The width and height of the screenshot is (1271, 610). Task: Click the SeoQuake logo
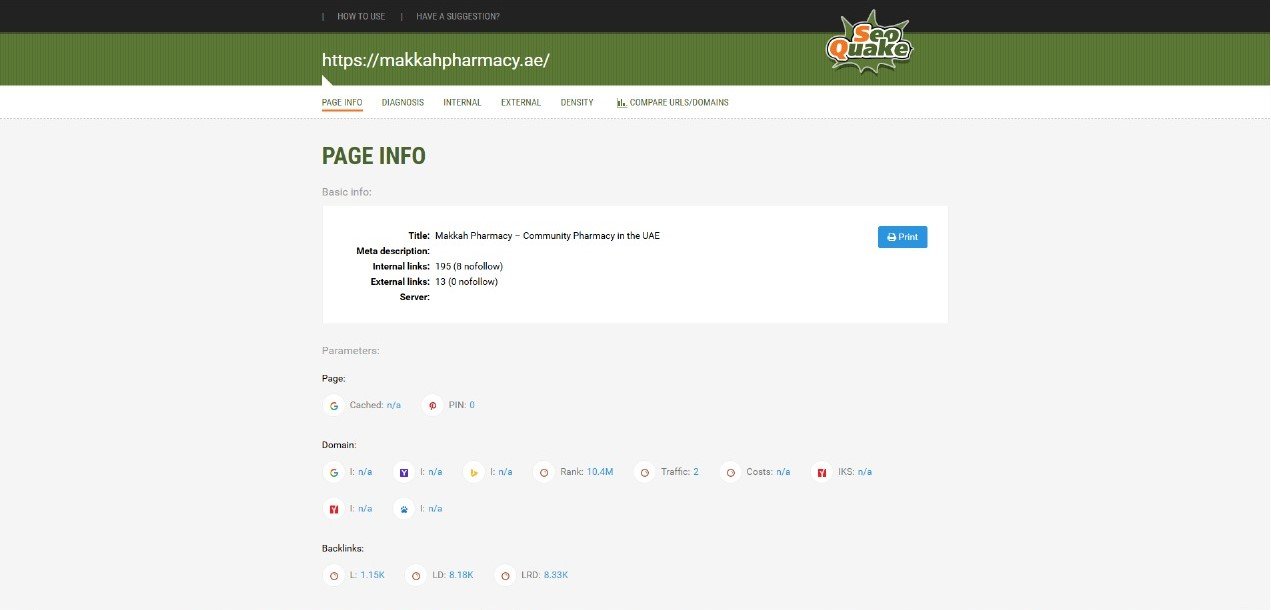coord(869,42)
